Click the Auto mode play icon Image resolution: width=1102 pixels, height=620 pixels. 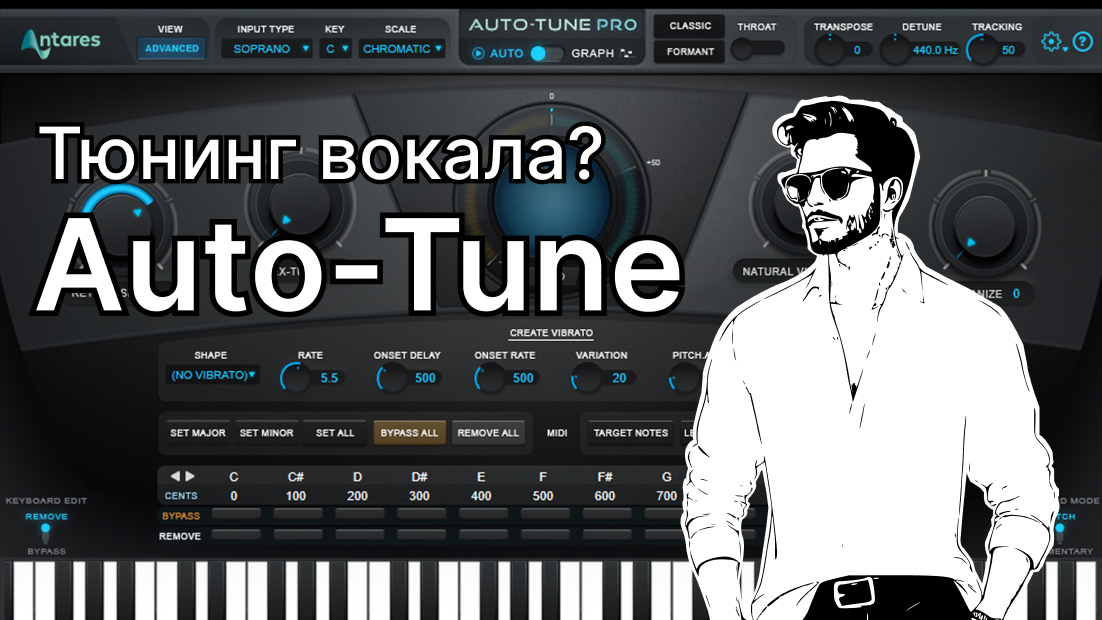478,53
